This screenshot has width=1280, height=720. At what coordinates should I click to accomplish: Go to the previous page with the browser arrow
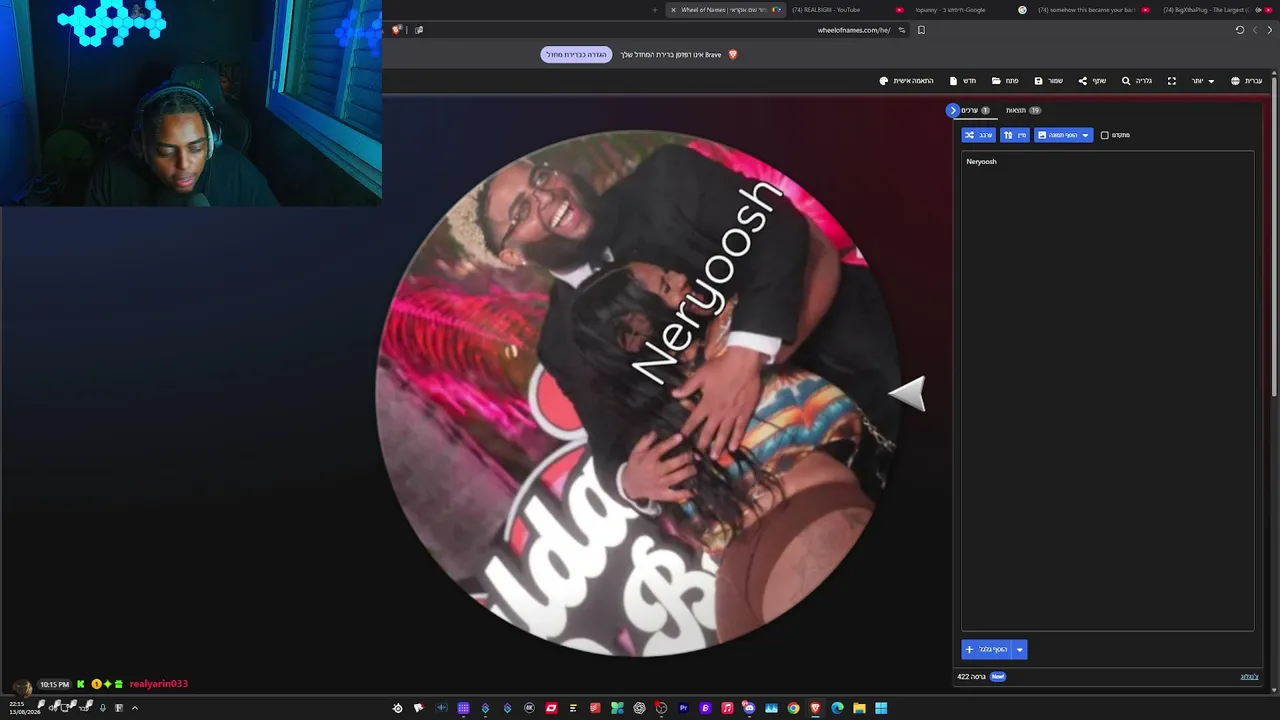[1270, 30]
